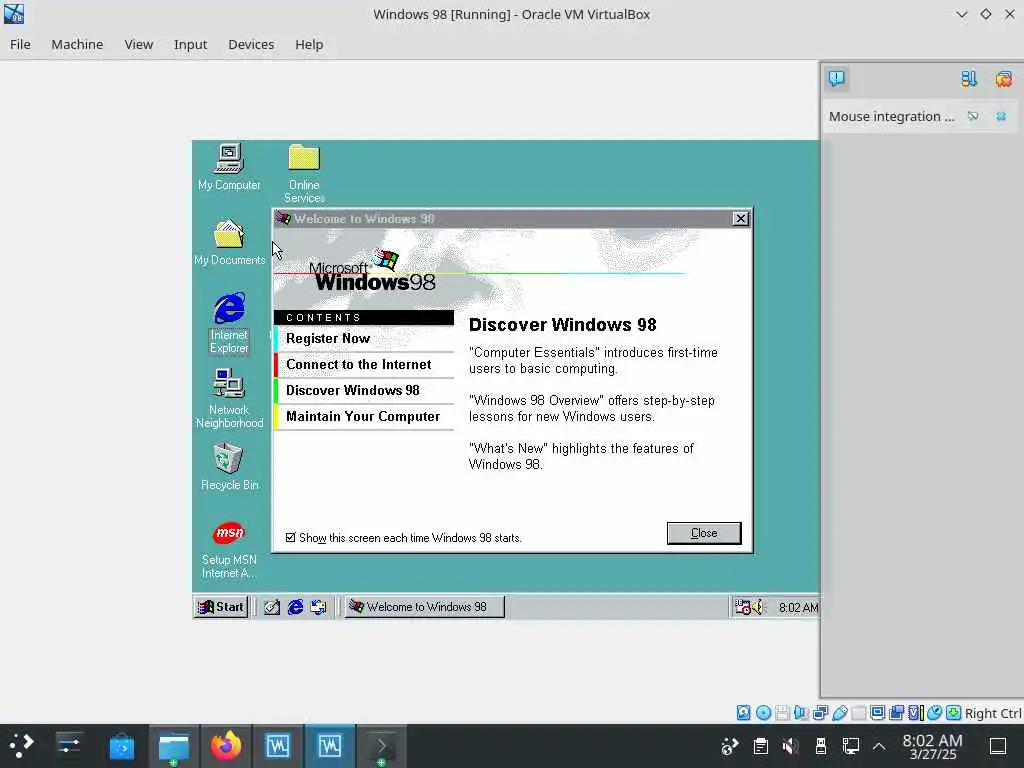Select Maintain Your Computer entry
Viewport: 1024px width, 768px height.
[364, 417]
